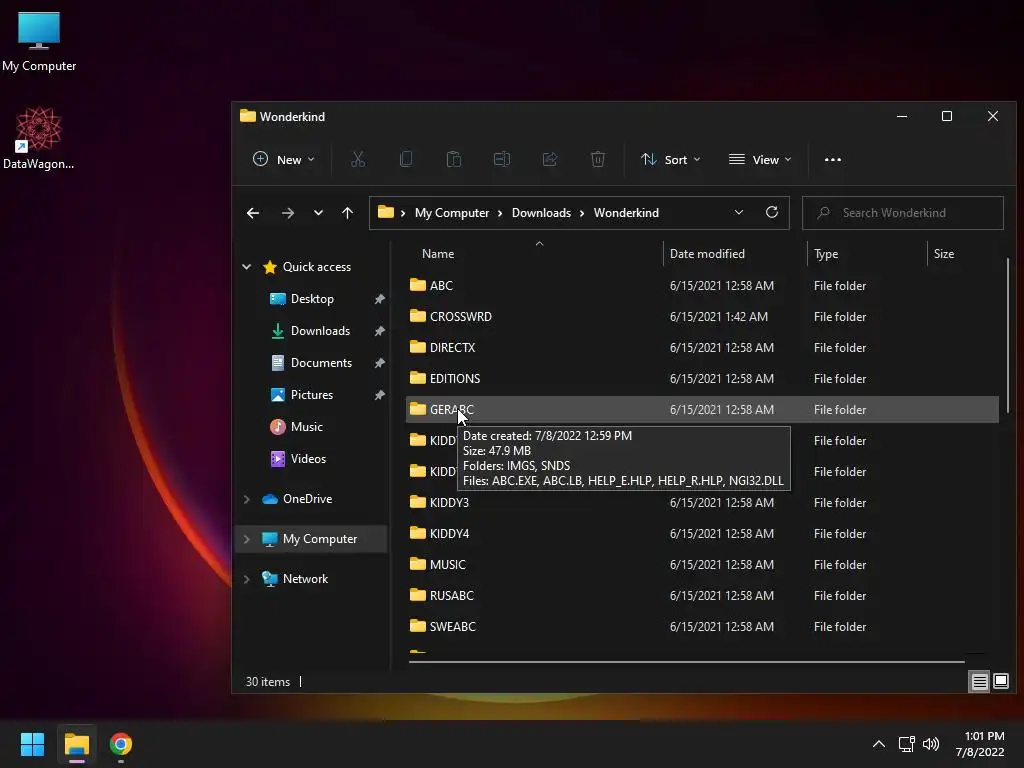Select Pictures in Quick access
1024x768 pixels.
[312, 394]
